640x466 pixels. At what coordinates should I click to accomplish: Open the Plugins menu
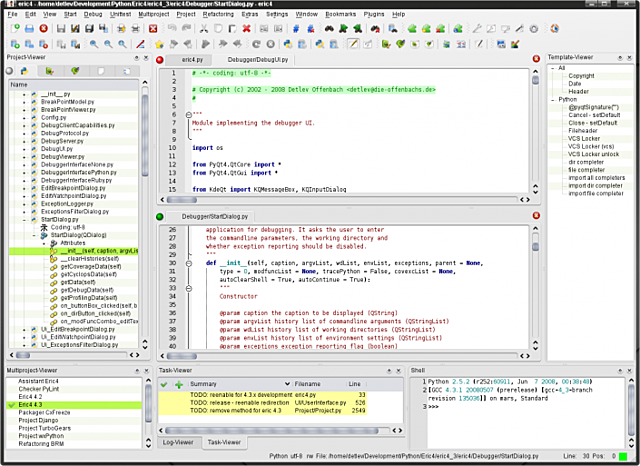click(x=372, y=15)
